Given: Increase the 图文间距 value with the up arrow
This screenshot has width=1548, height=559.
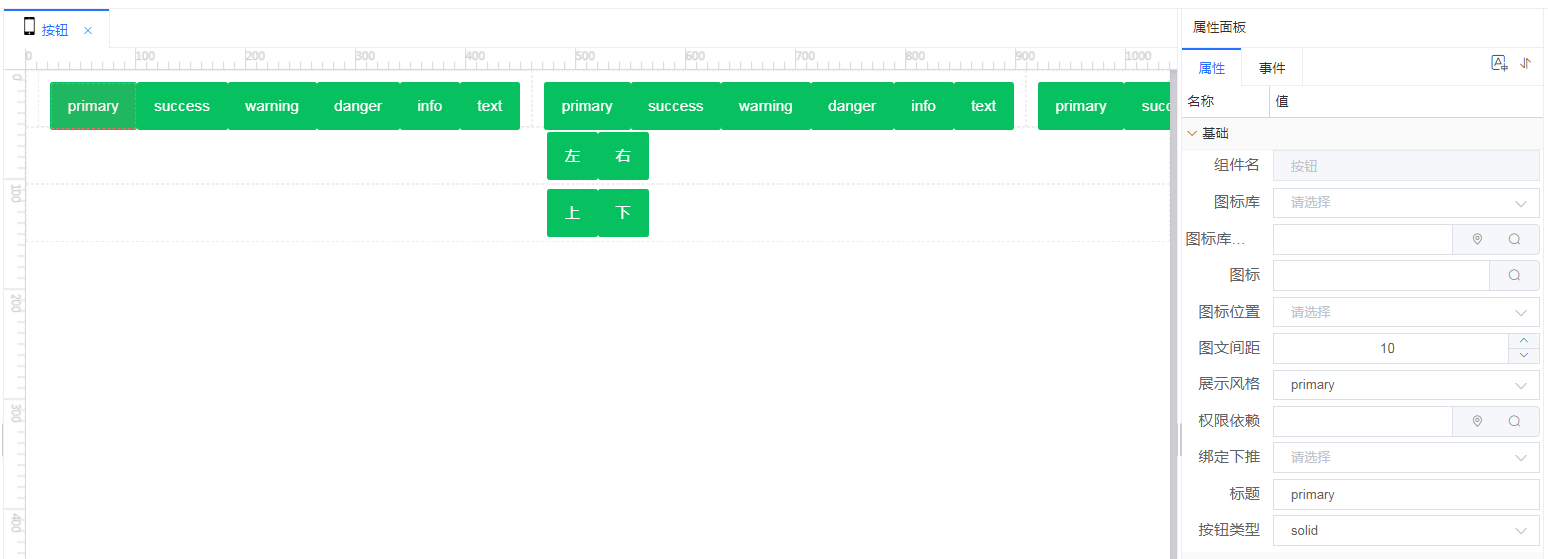Looking at the screenshot, I should pyautogui.click(x=1523, y=341).
